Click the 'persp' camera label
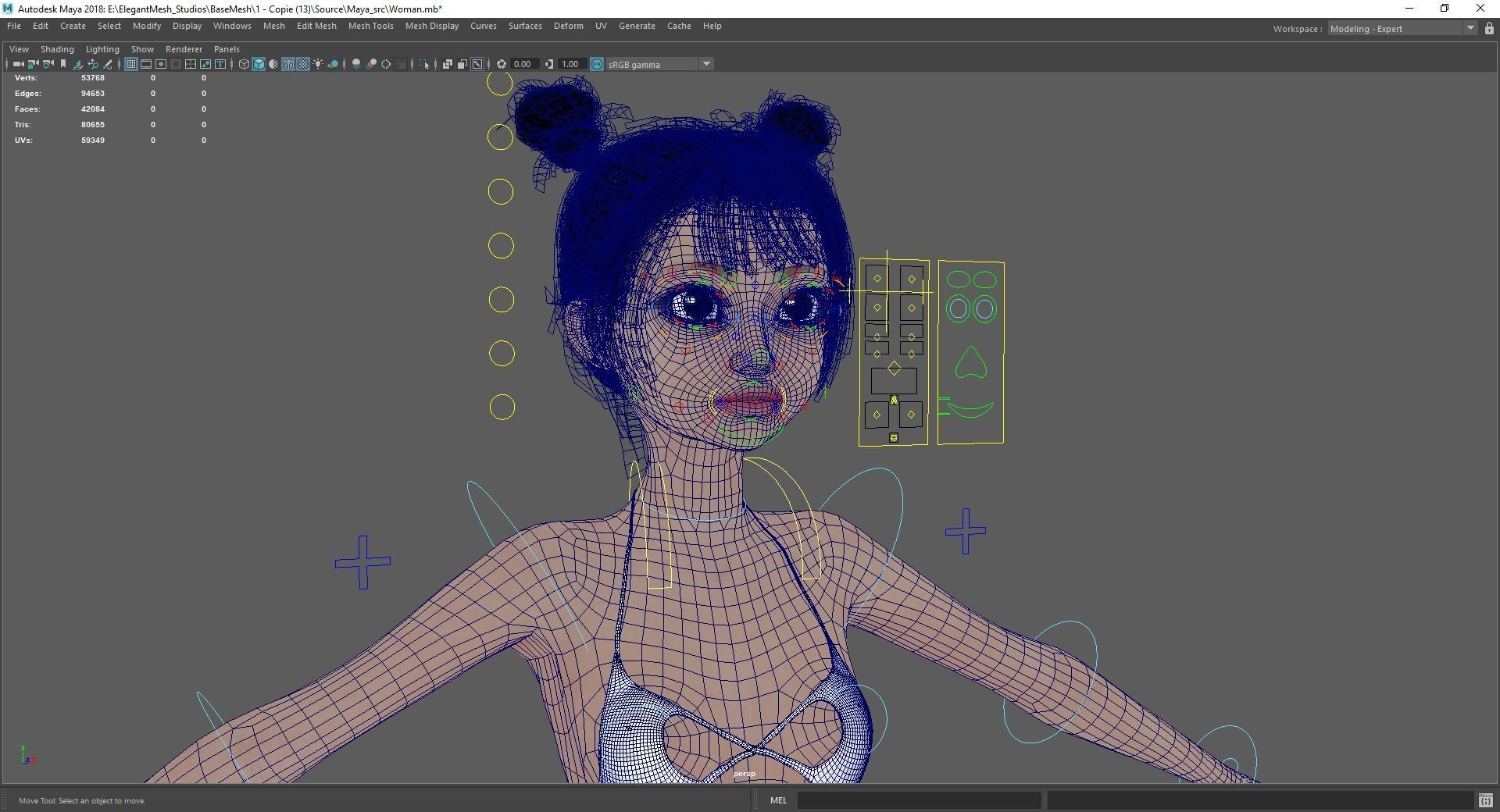This screenshot has width=1500, height=812. pyautogui.click(x=745, y=774)
